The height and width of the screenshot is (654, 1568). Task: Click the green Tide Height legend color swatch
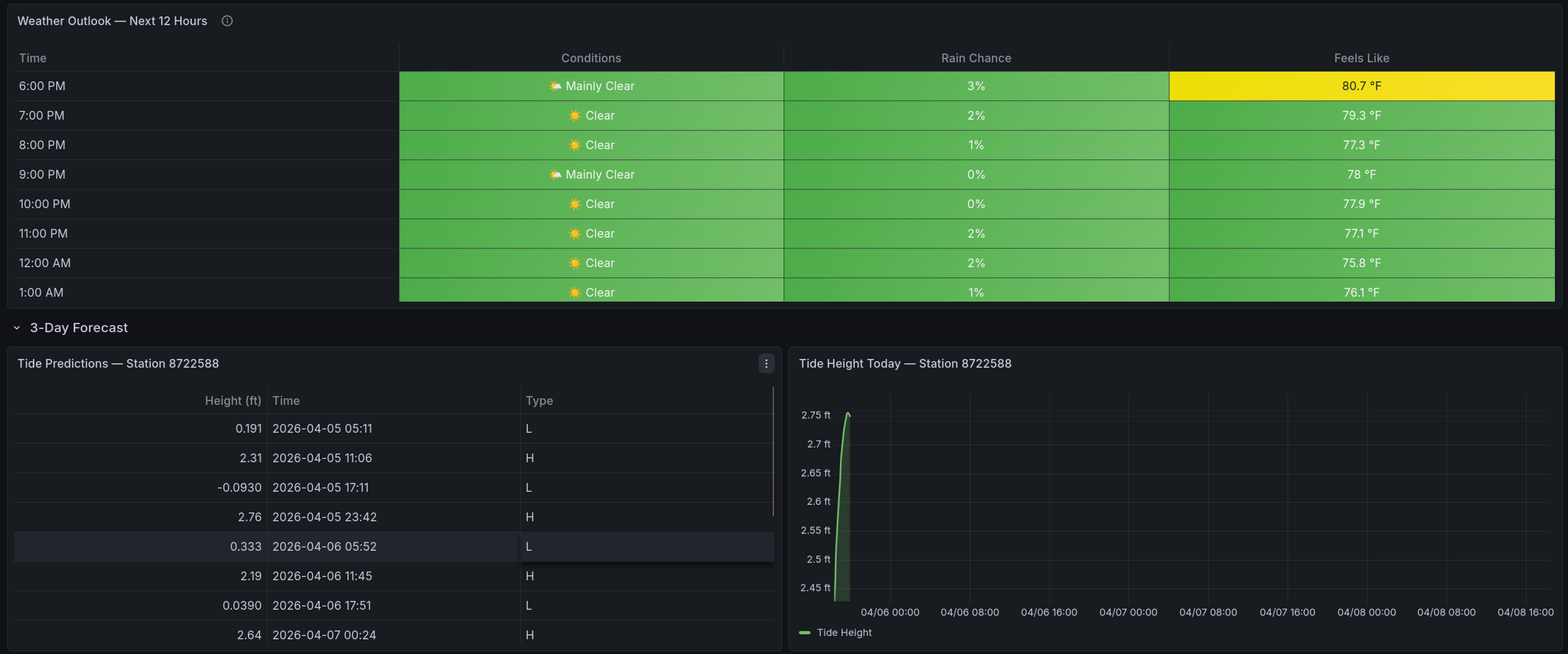[x=804, y=632]
